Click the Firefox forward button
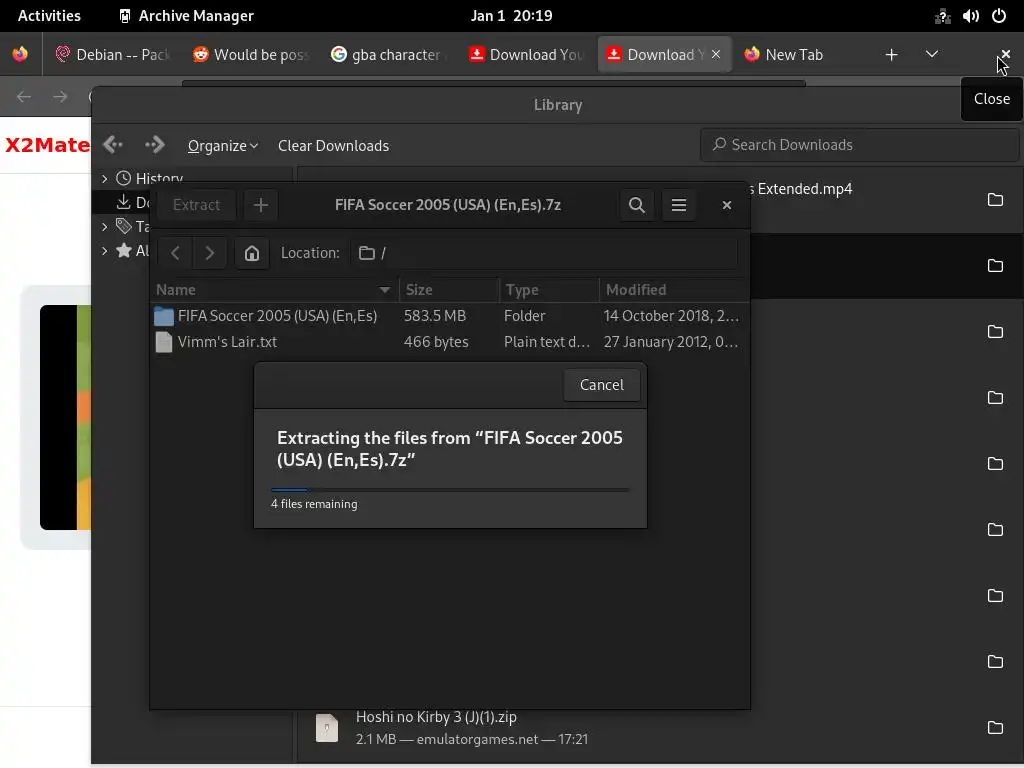 point(60,97)
